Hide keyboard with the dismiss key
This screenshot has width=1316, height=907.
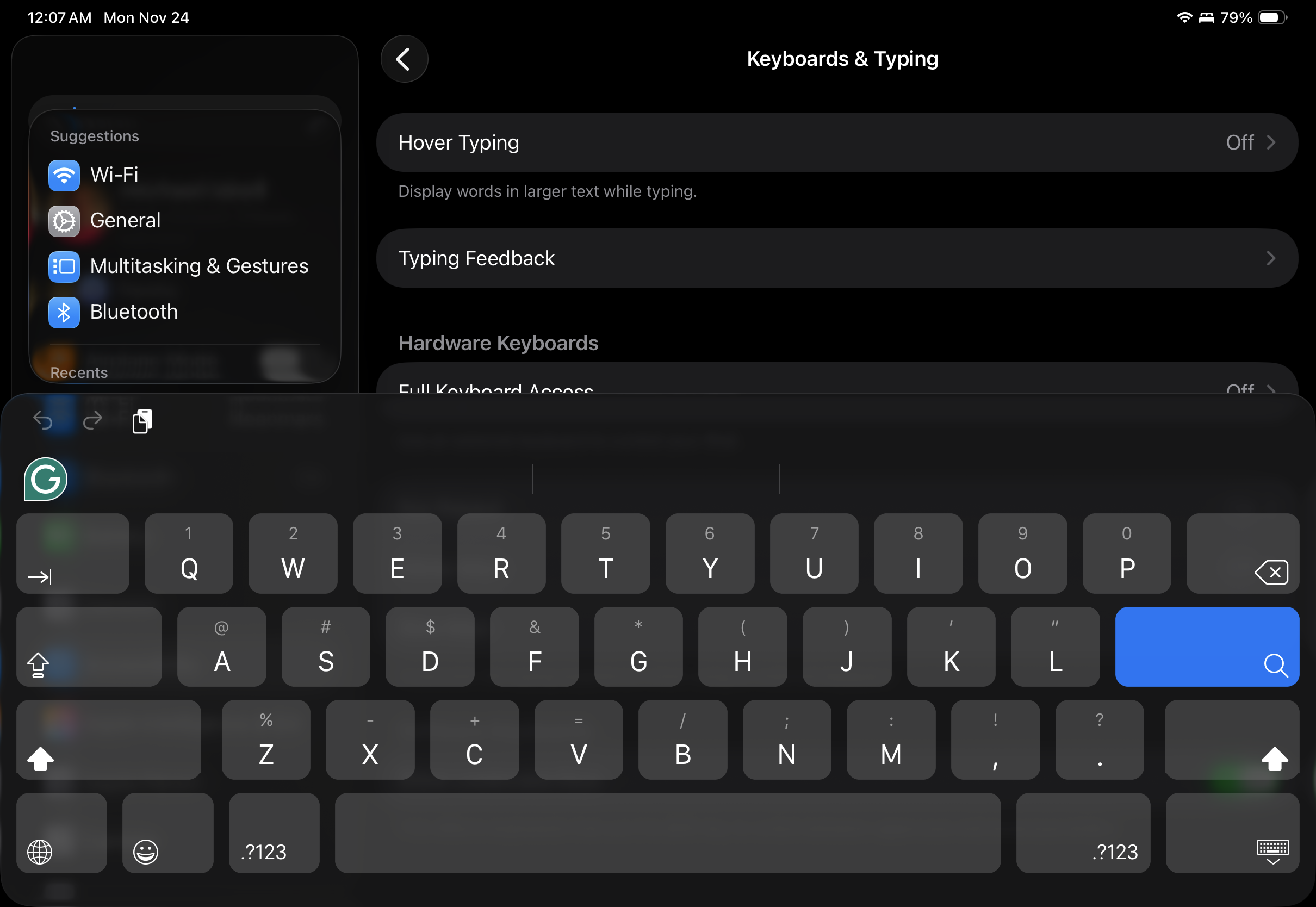pos(1232,833)
